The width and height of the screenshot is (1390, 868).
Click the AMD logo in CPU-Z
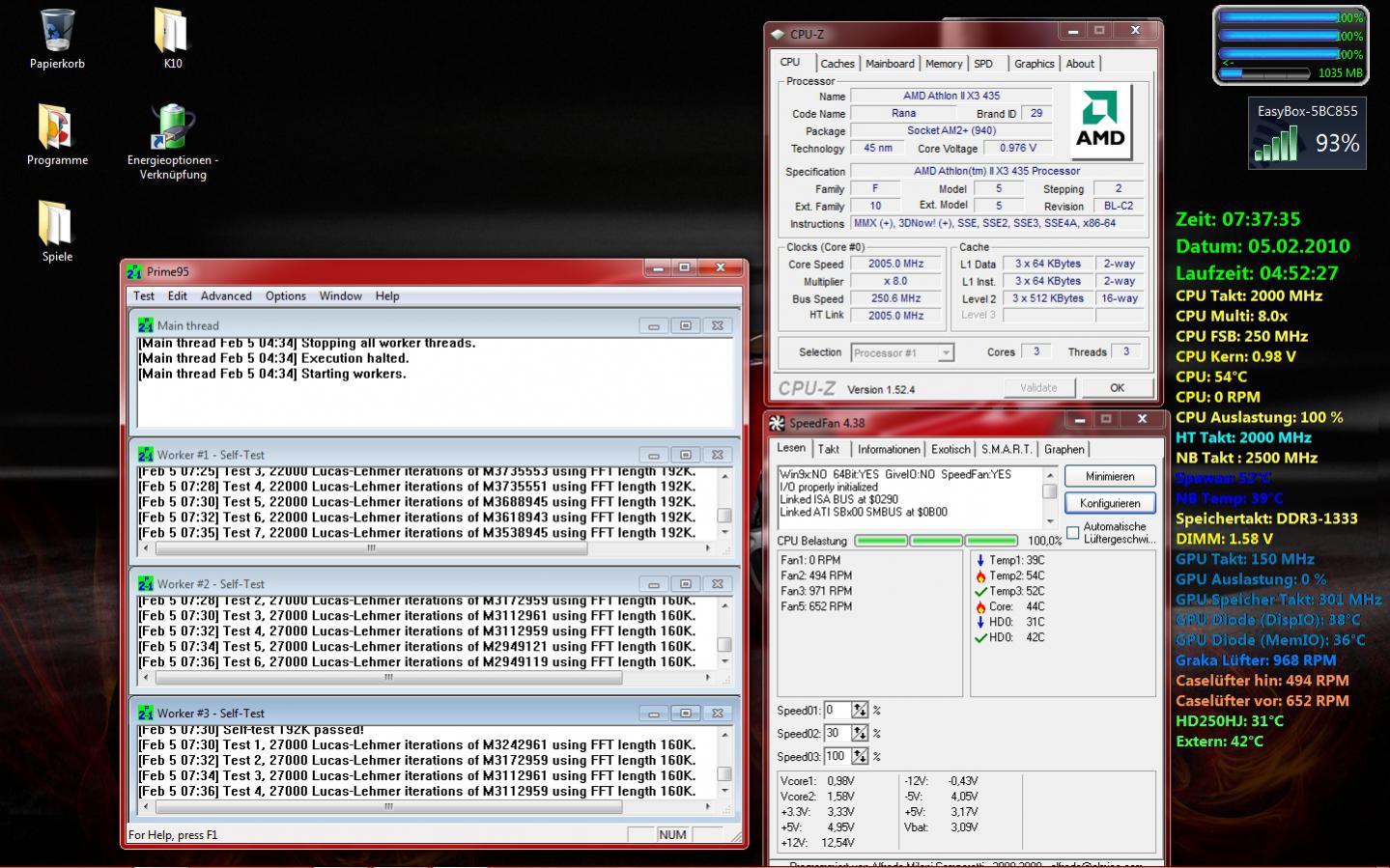(x=1100, y=120)
